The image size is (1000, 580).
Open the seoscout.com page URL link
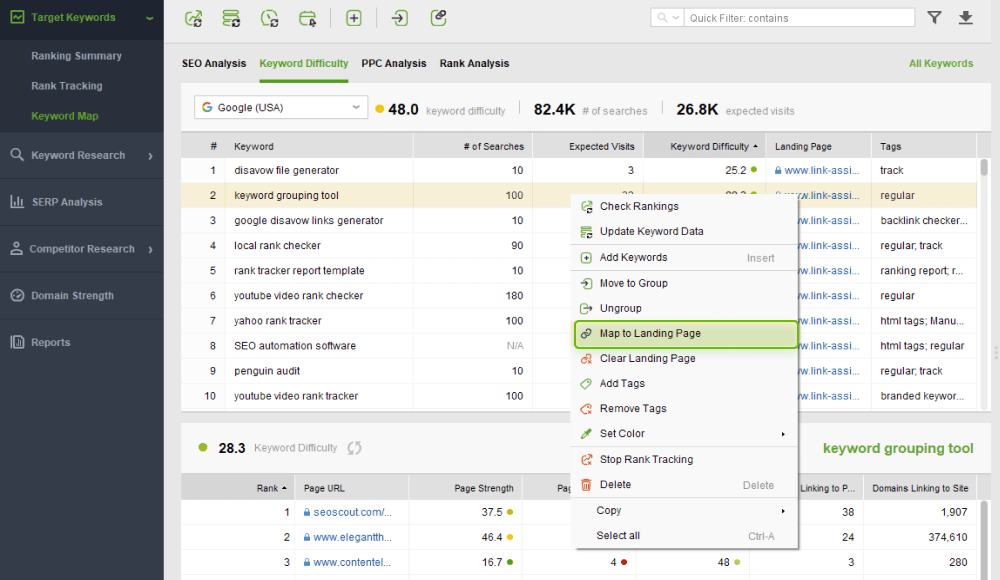352,512
